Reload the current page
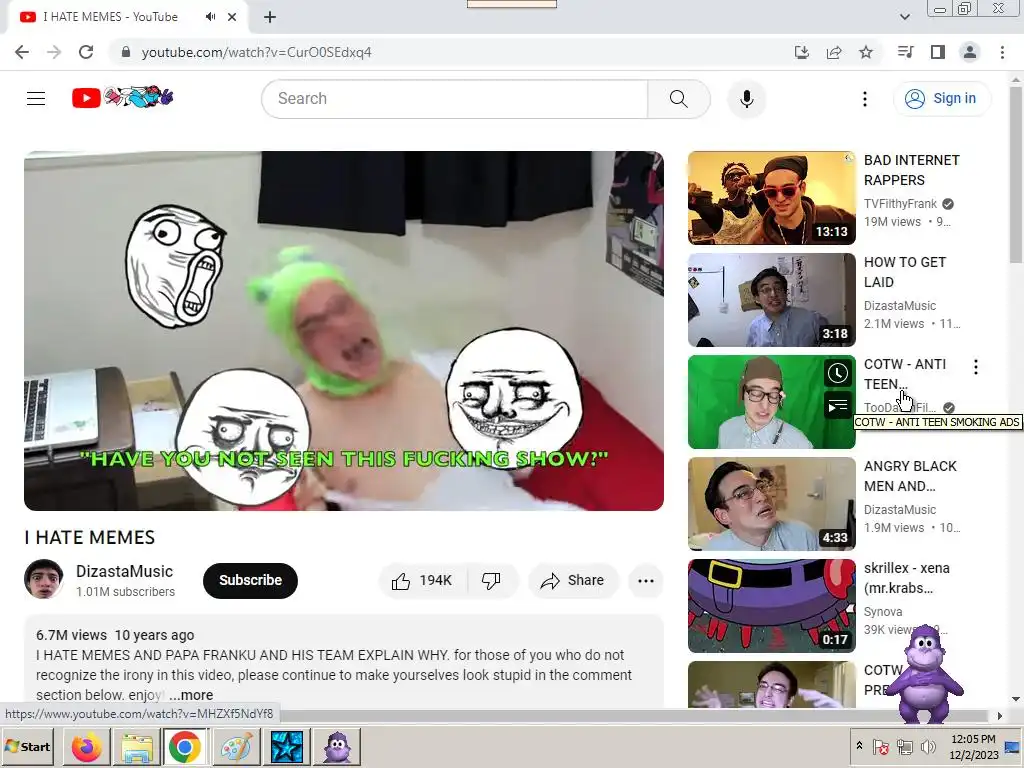This screenshot has width=1024, height=768. tap(86, 52)
